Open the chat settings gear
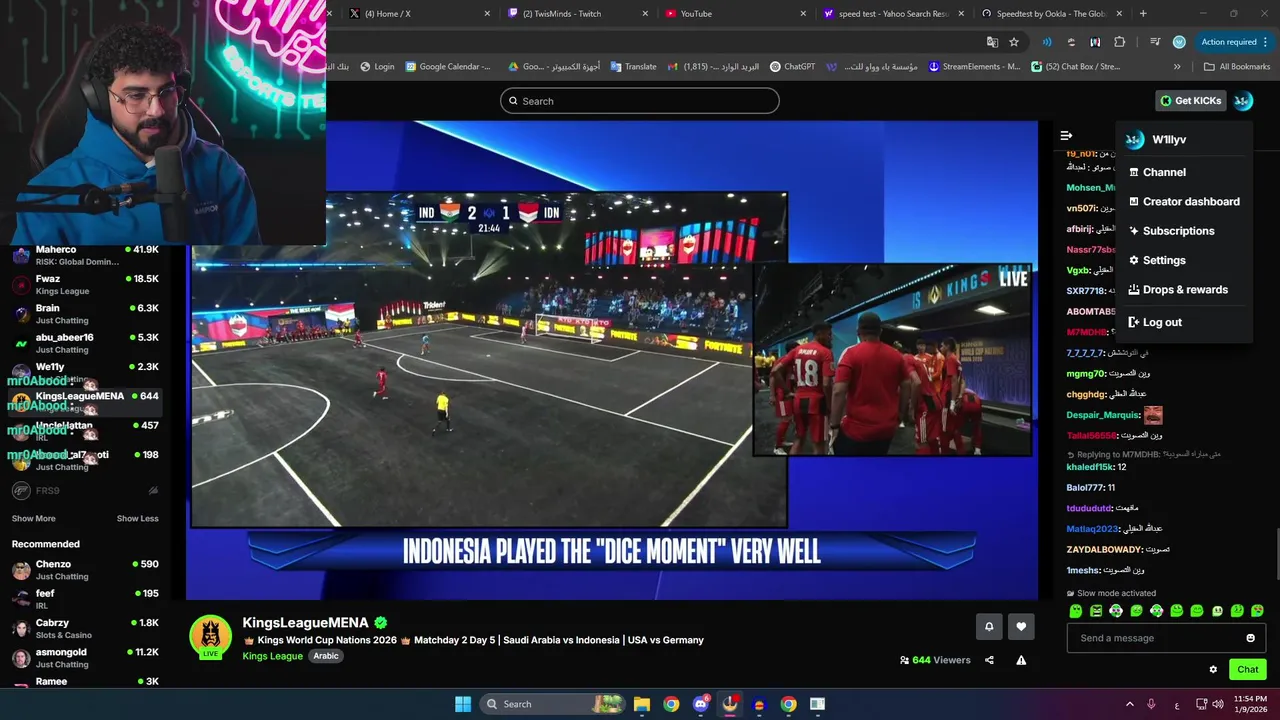The height and width of the screenshot is (720, 1280). [1213, 670]
